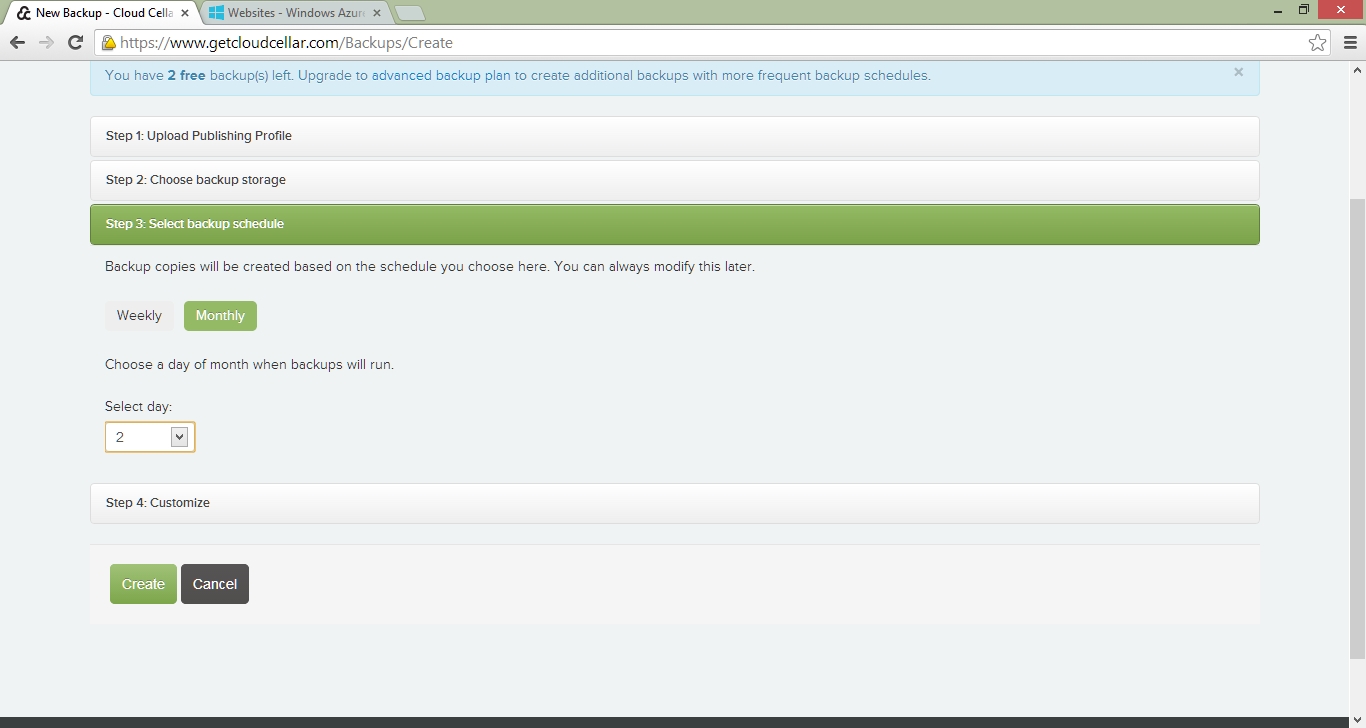The width and height of the screenshot is (1366, 728).
Task: Open the advanced backup plan link
Action: [x=441, y=75]
